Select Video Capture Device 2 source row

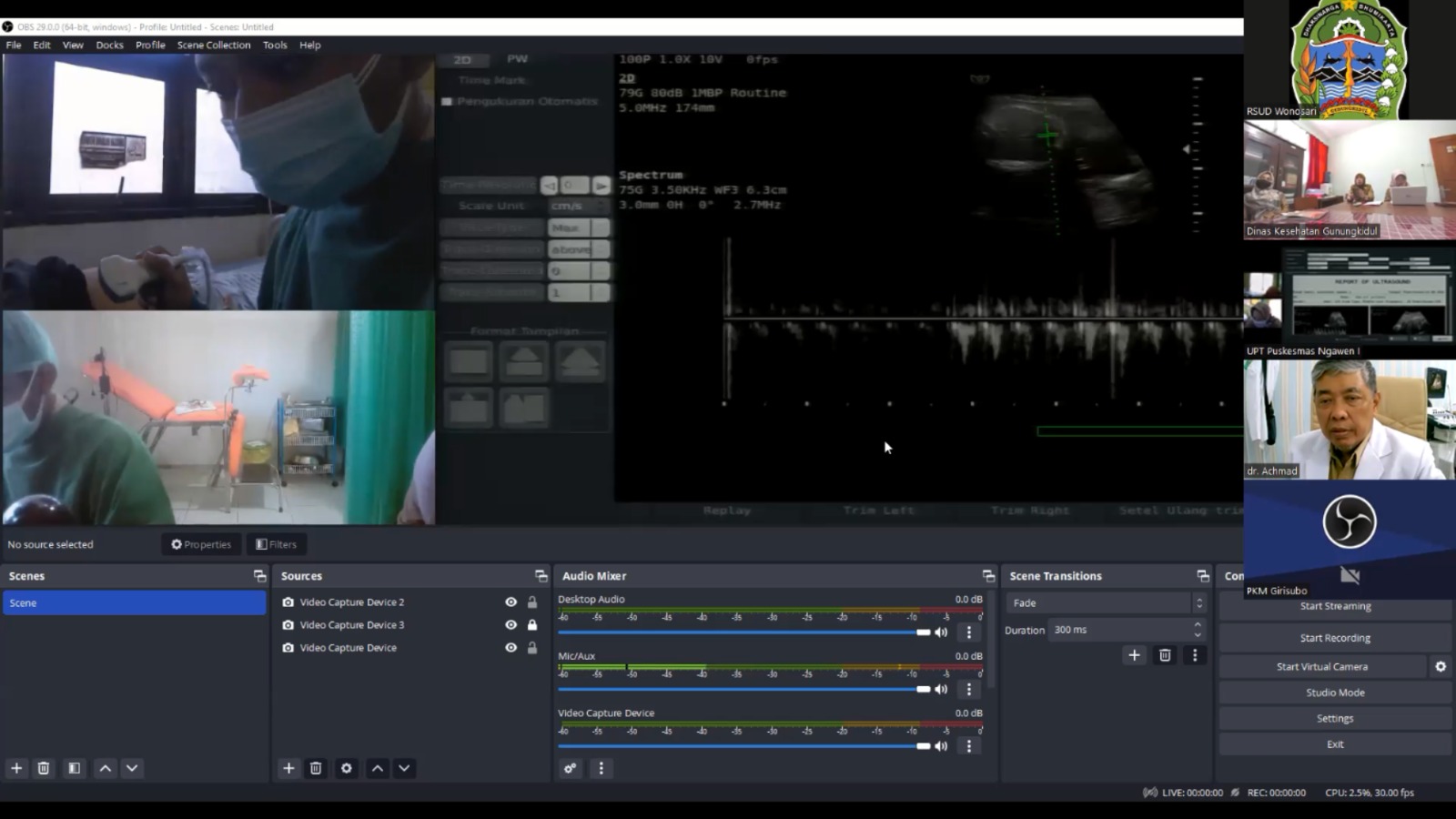point(409,602)
